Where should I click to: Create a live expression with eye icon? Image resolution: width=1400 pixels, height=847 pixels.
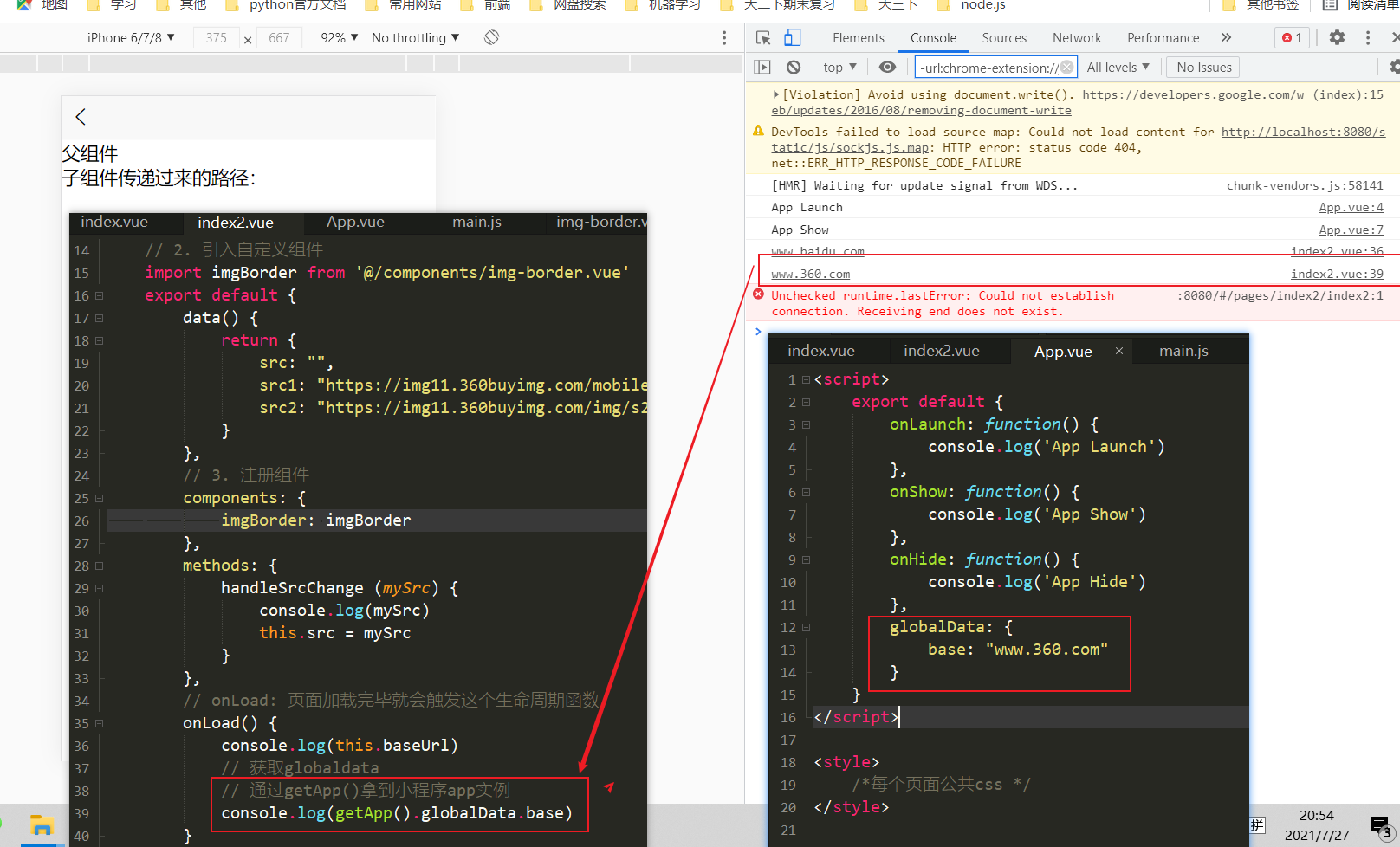pos(887,67)
